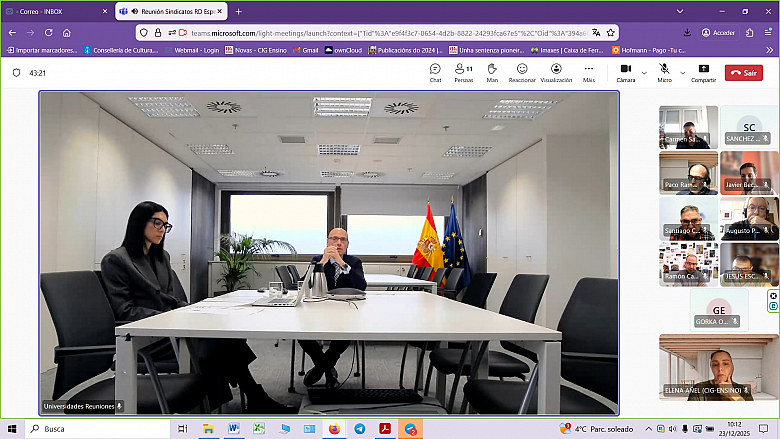Screen dimensions: 780x439
Task: Open the Máis more options menu
Action: tap(589, 72)
